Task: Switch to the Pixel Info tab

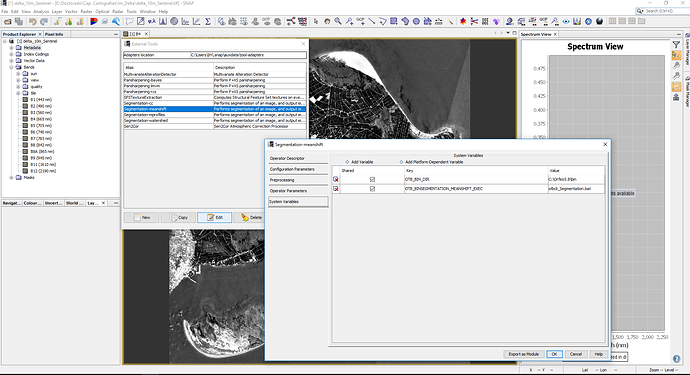Action: [54, 34]
